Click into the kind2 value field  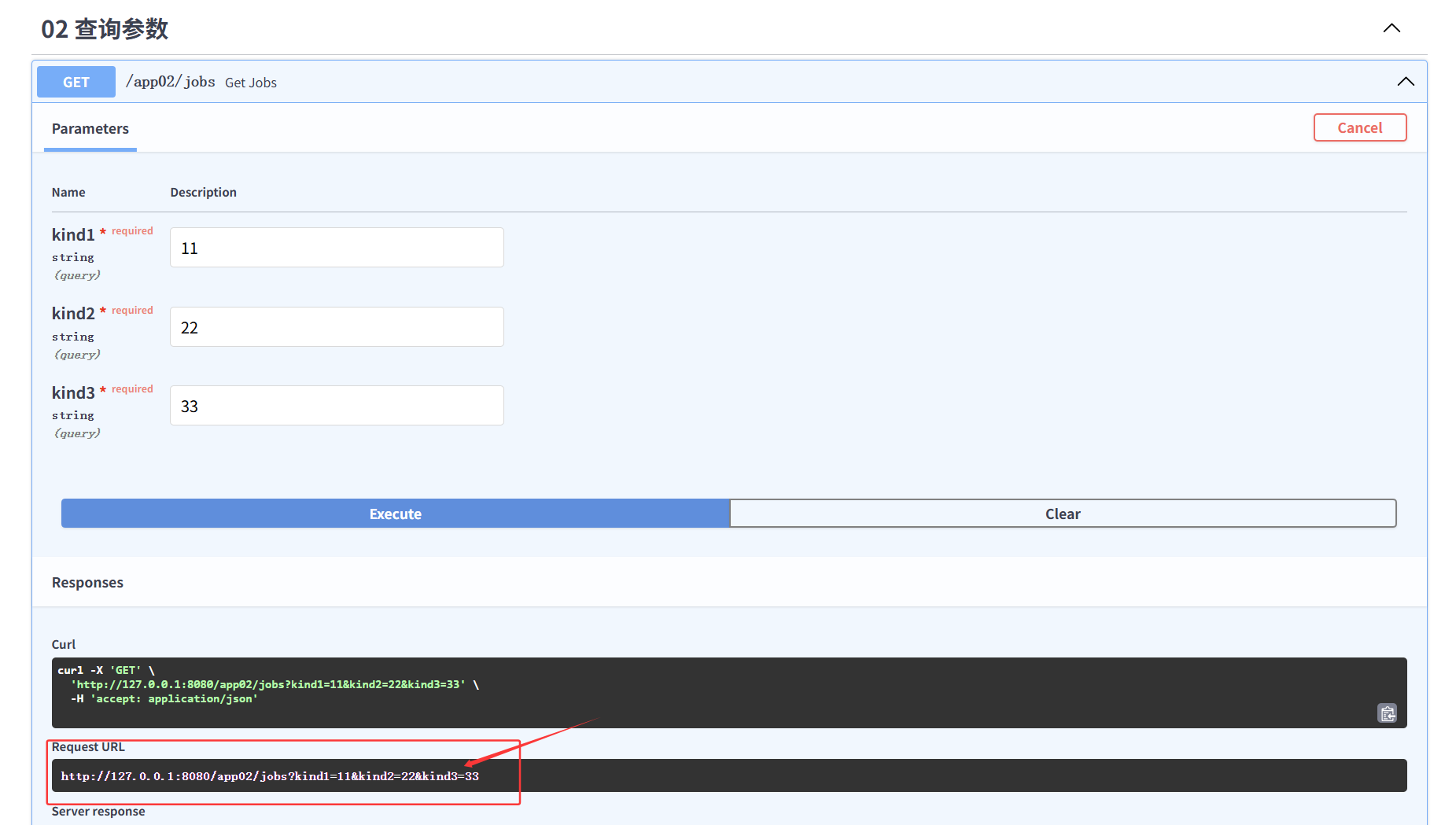[337, 327]
